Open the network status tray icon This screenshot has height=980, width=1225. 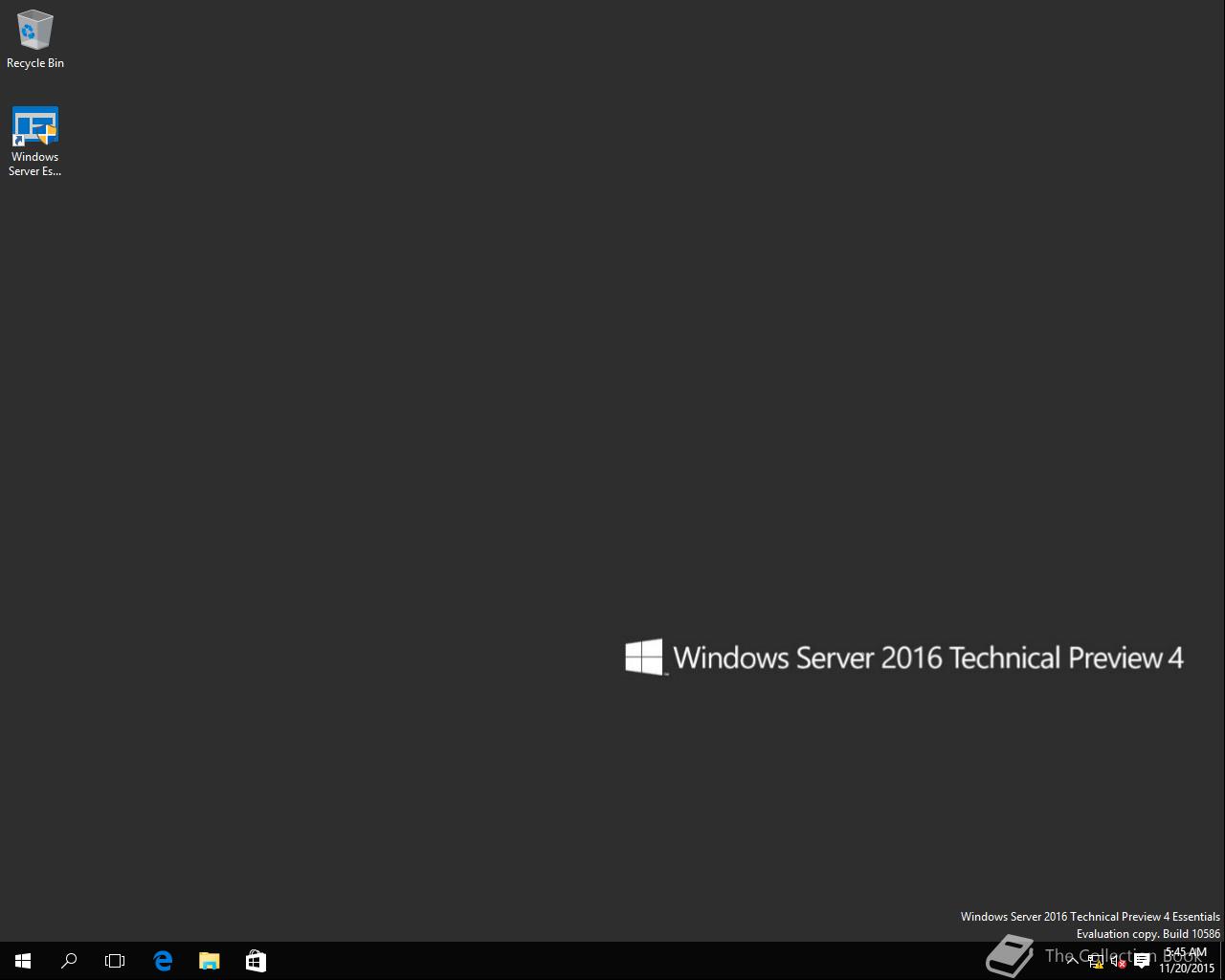[1096, 961]
